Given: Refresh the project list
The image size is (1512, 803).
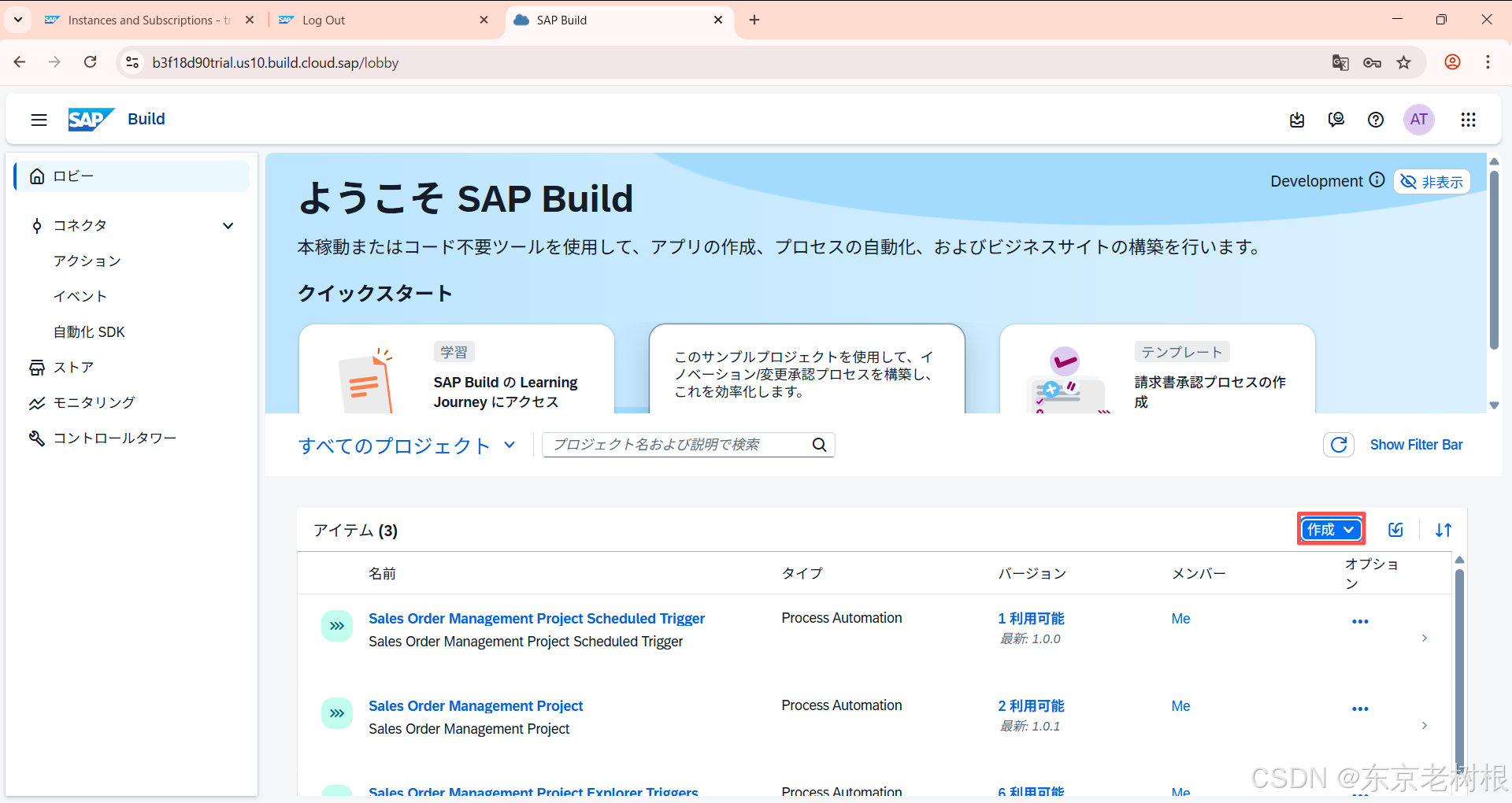Looking at the screenshot, I should pyautogui.click(x=1339, y=445).
